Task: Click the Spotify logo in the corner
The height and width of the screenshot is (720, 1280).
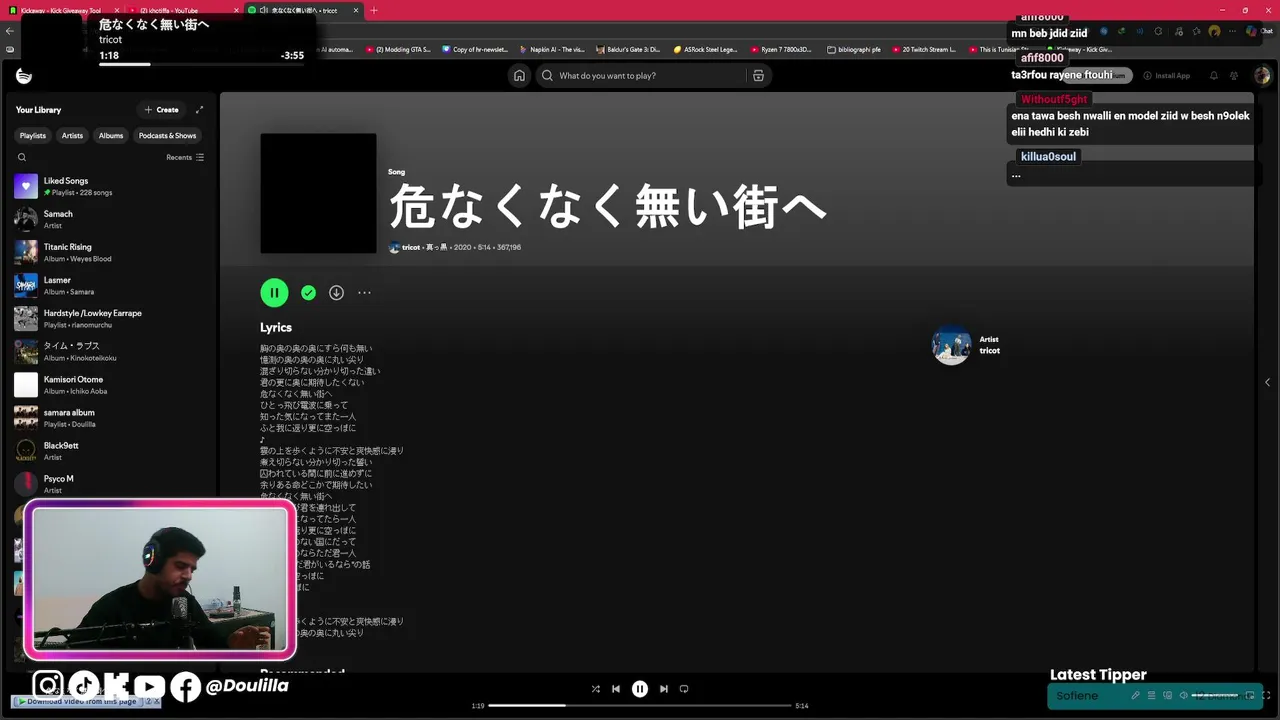Action: tap(24, 76)
